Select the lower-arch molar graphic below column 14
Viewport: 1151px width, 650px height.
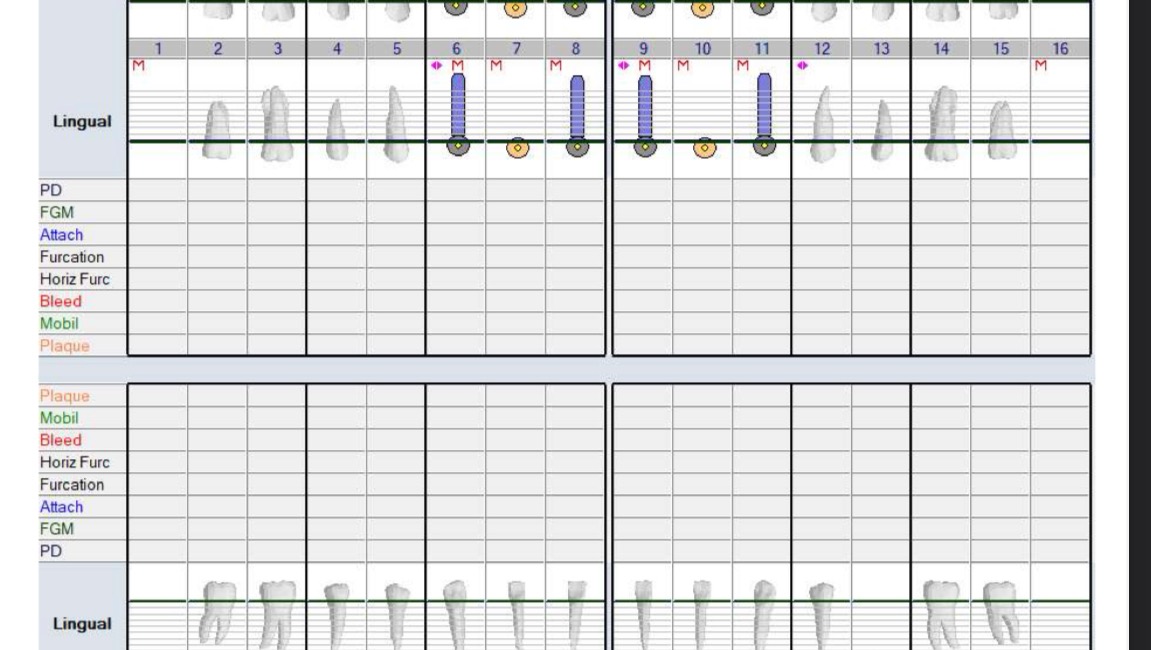click(x=941, y=615)
